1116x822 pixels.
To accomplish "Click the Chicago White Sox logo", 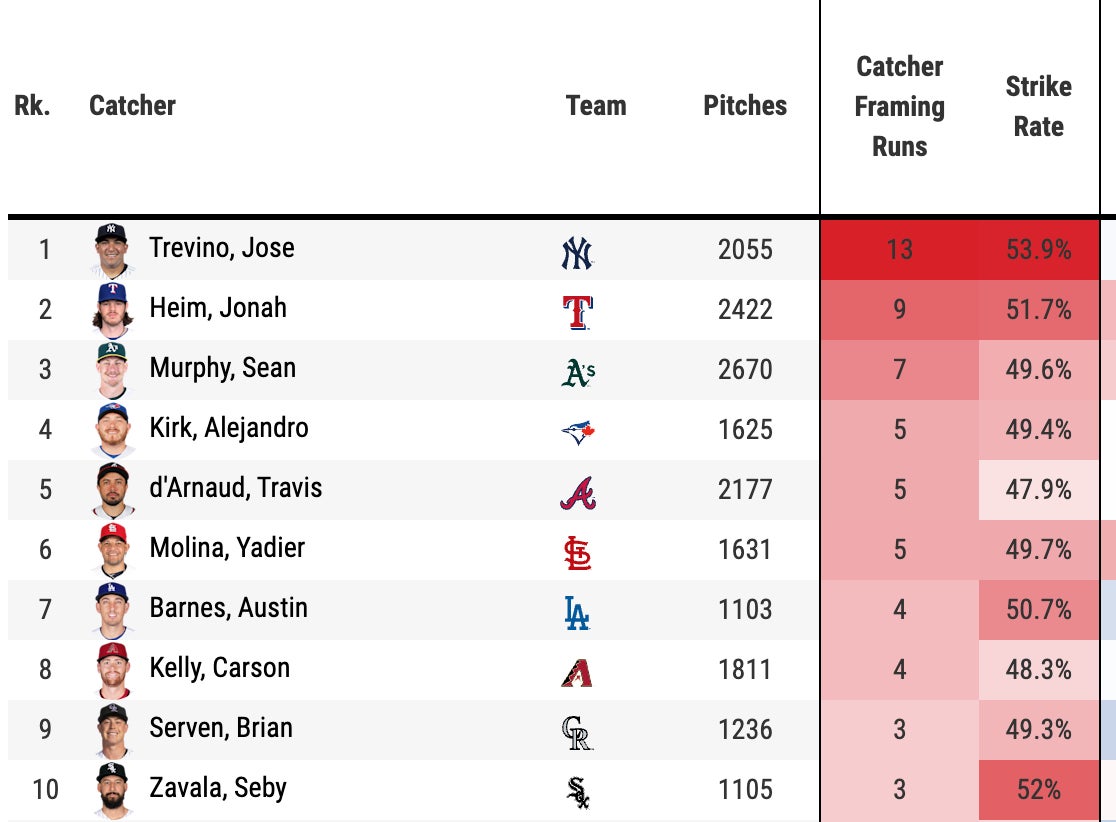I will click(x=577, y=791).
